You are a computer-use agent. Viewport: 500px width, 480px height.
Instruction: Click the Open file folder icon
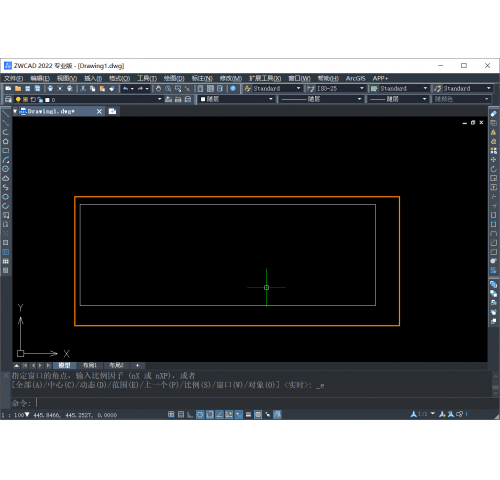pos(18,88)
